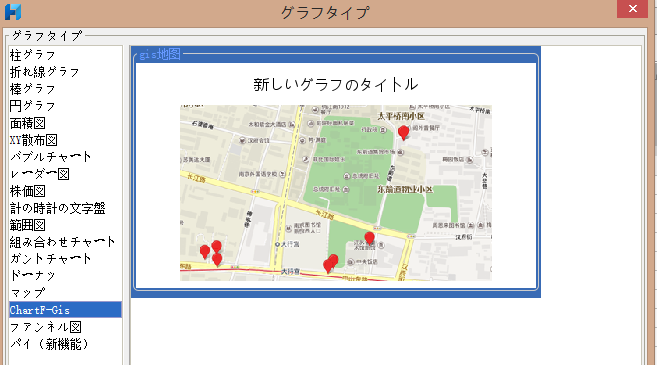The height and width of the screenshot is (365, 657).
Task: Select 柱グラフ chart type
Action: coord(65,55)
